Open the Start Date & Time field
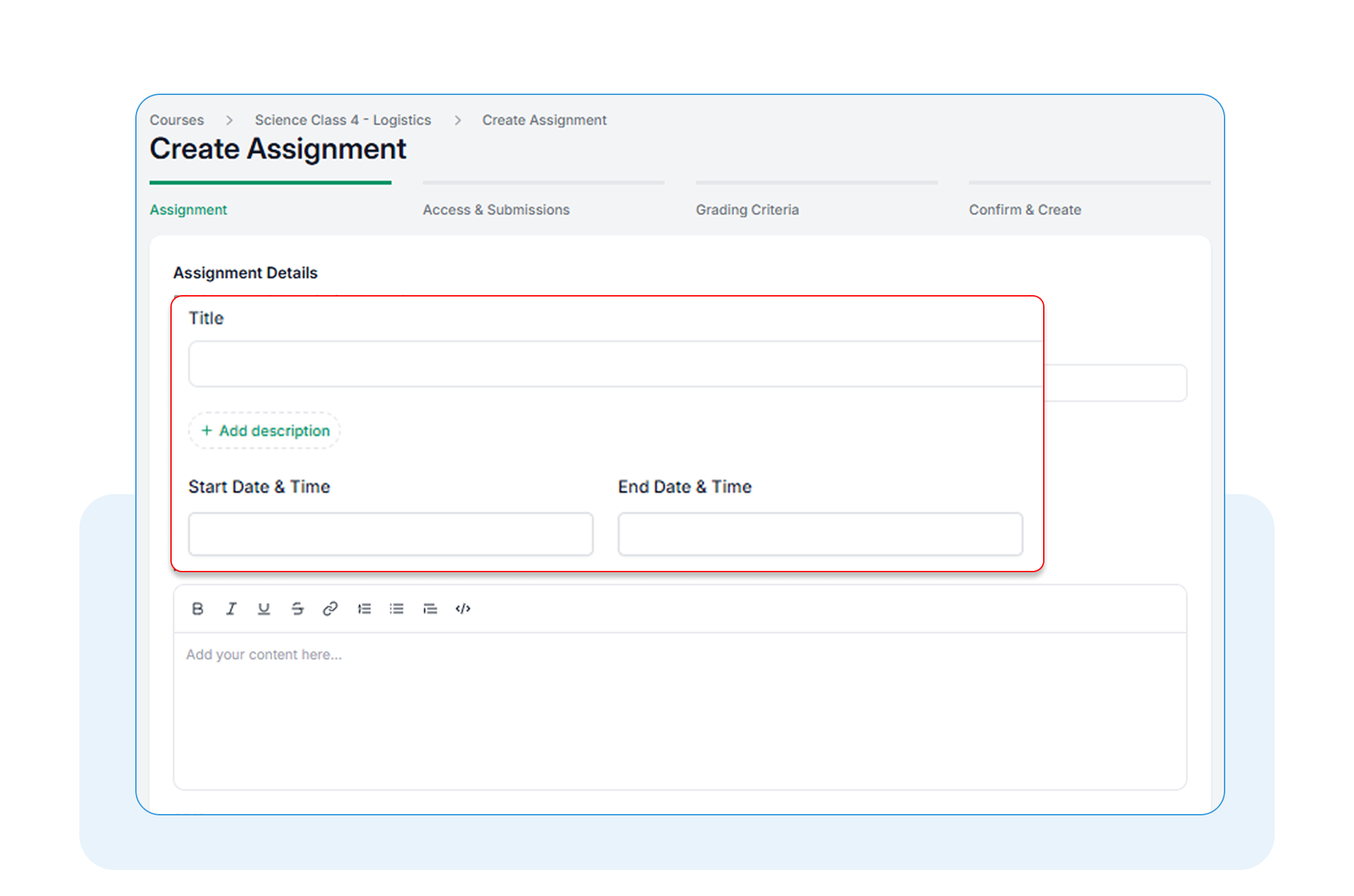Image resolution: width=1354 pixels, height=896 pixels. point(391,534)
